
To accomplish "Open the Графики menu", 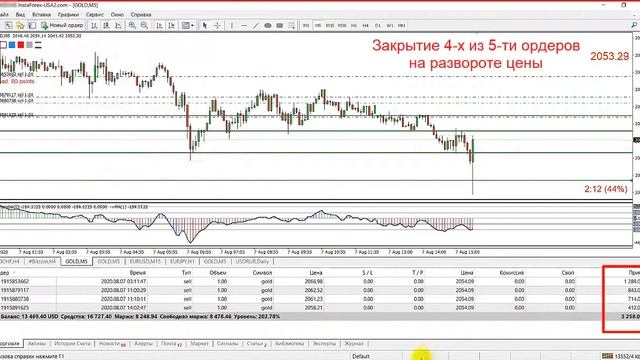I will pos(68,15).
